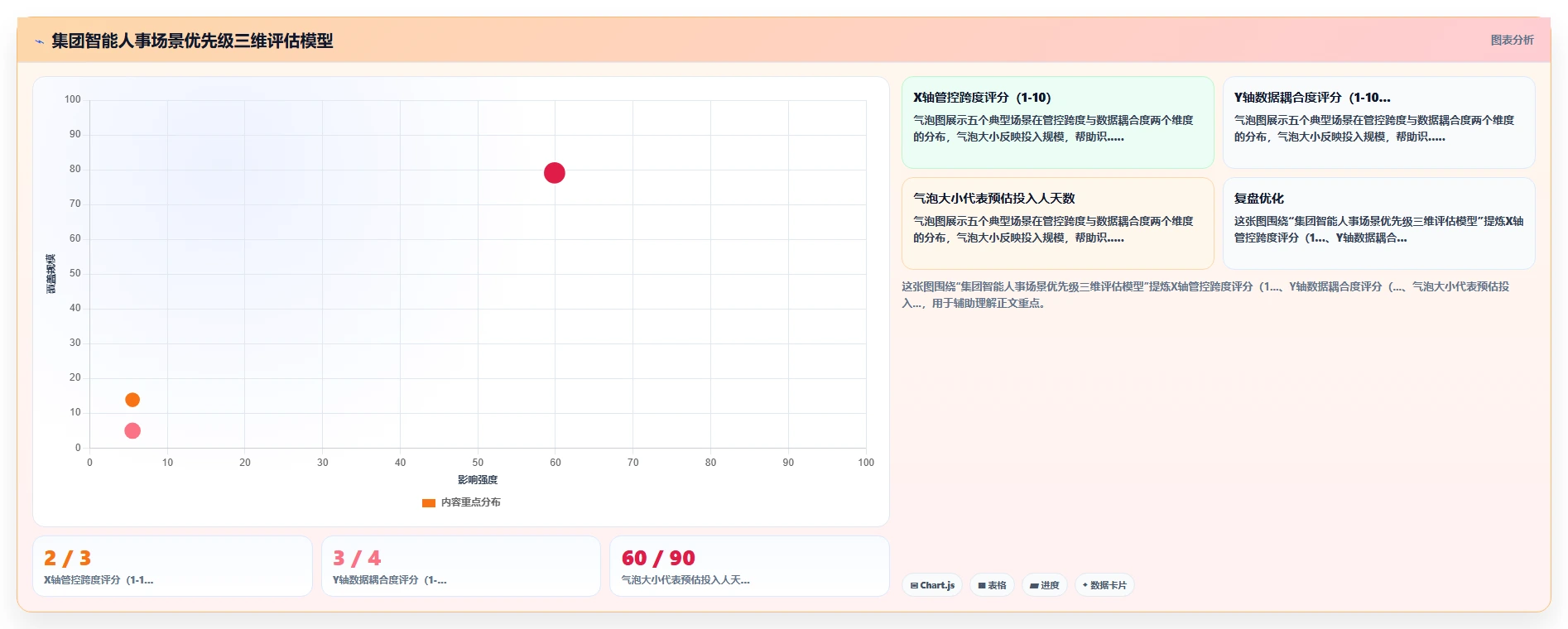Screen dimensions: 1568x629
Task: Click the chart title 集团智能人事场景优先级三维评估模型
Action: (192, 41)
